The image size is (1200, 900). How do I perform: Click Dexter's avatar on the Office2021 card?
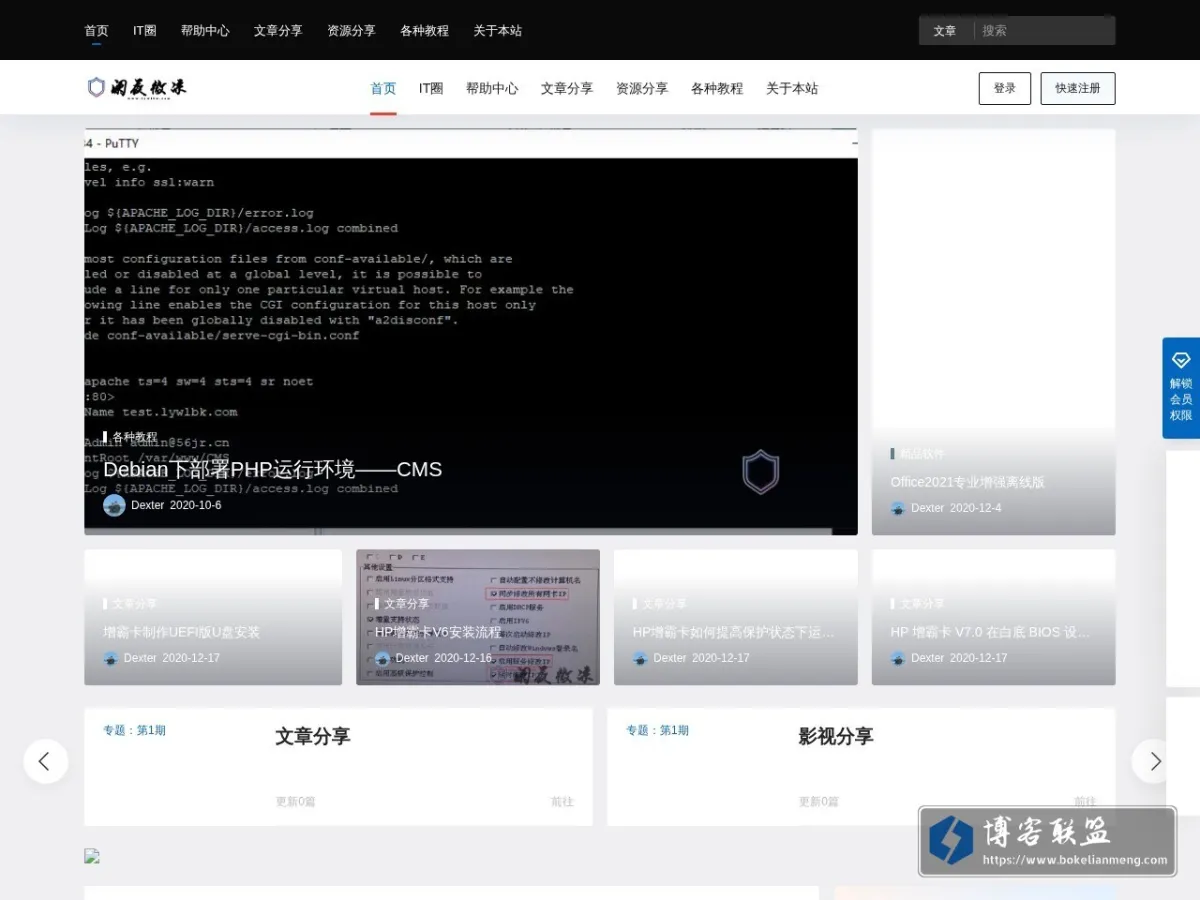(898, 508)
